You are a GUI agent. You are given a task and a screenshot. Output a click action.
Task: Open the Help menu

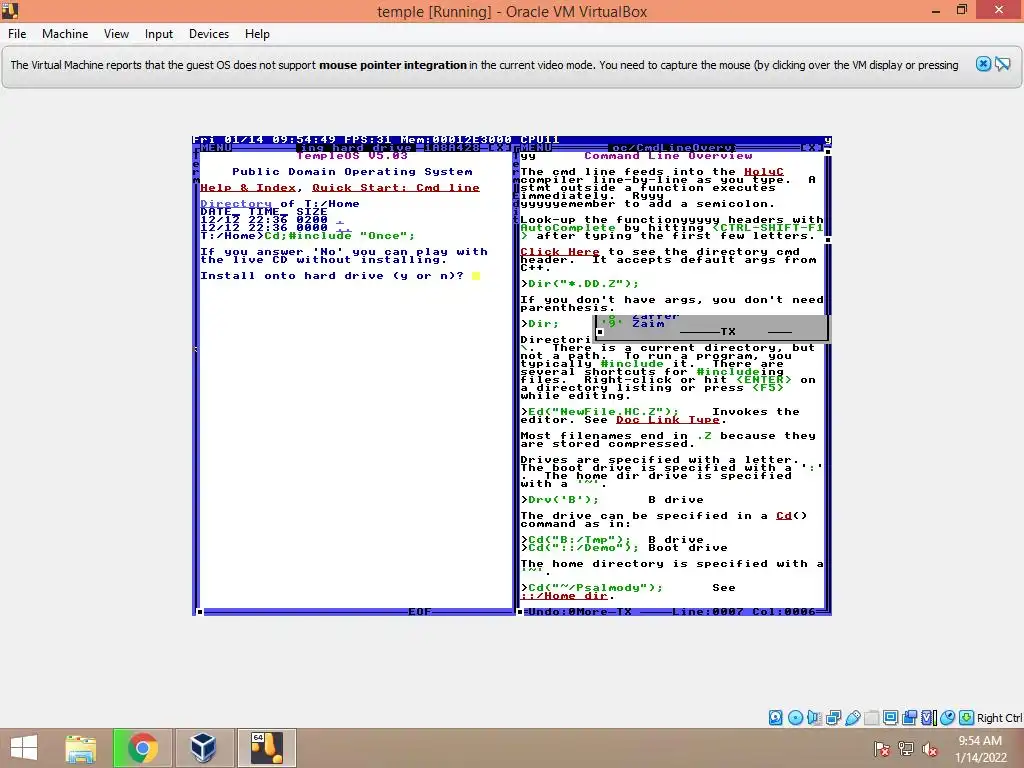(x=257, y=34)
